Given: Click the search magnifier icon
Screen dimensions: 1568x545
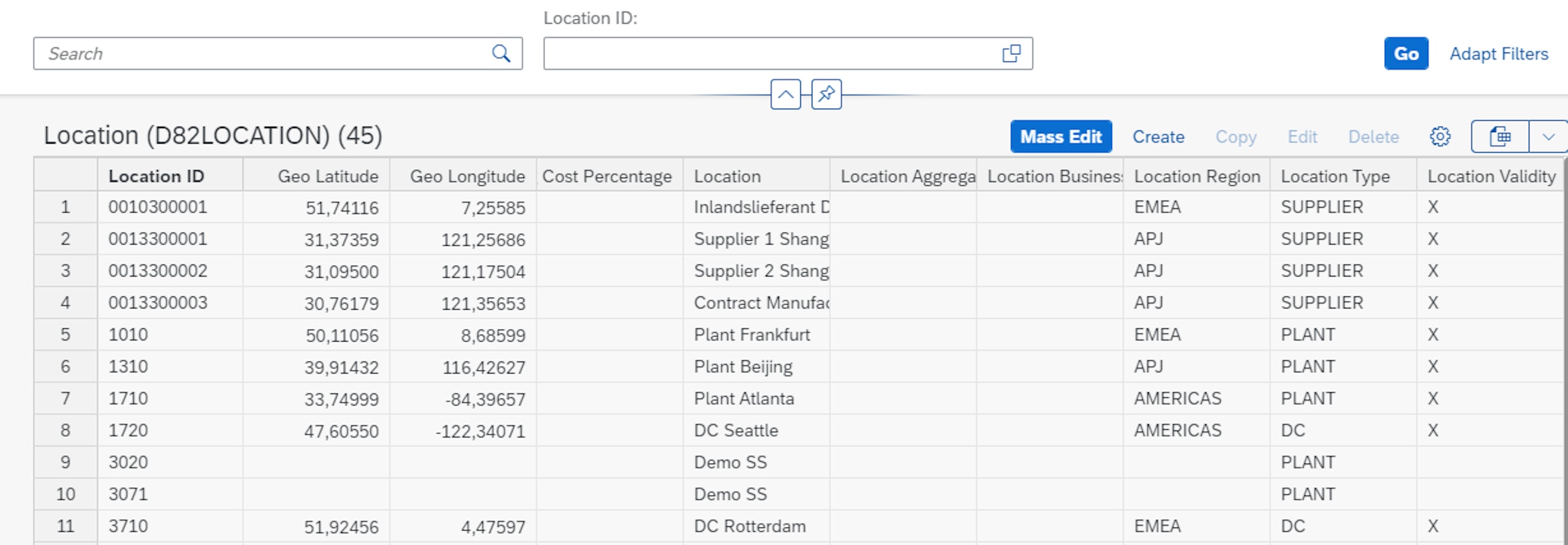Looking at the screenshot, I should (501, 54).
